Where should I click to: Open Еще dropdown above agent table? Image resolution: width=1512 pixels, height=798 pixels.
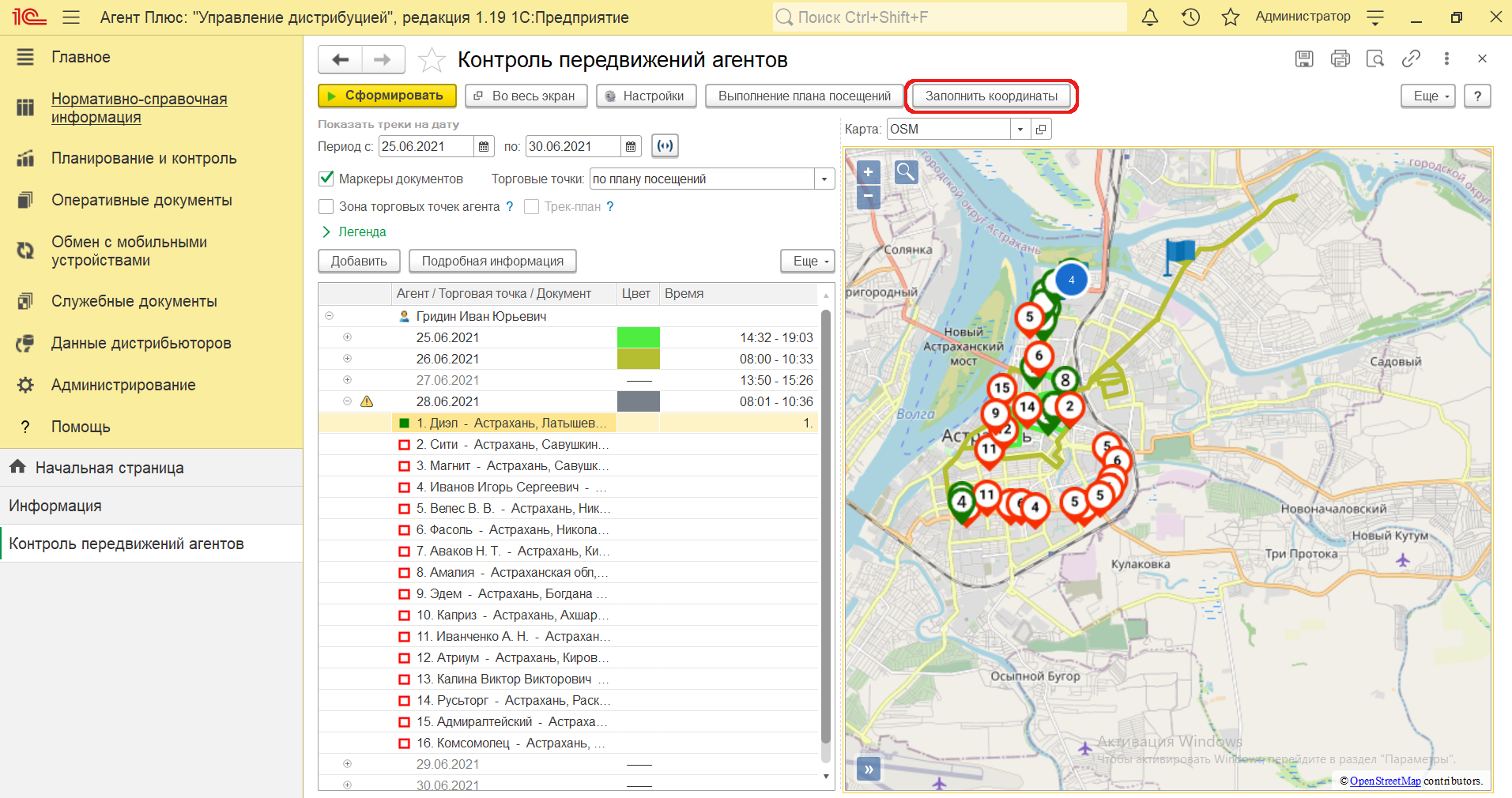point(808,261)
